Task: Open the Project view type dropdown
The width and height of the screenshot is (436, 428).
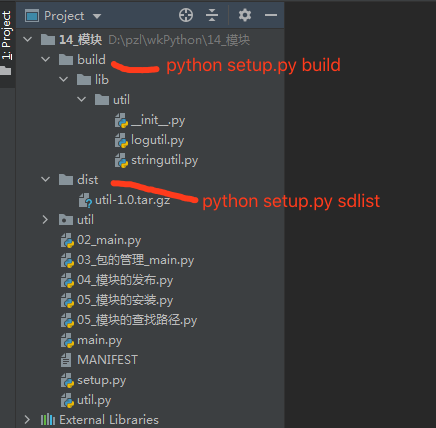Action: tap(97, 16)
